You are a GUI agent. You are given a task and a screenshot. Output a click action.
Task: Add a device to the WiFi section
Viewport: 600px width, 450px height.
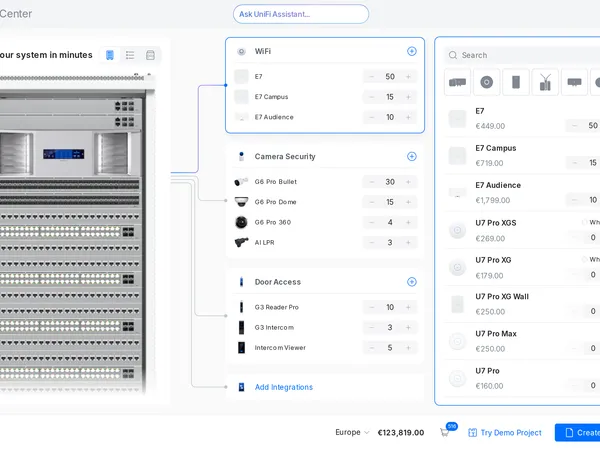coord(412,51)
